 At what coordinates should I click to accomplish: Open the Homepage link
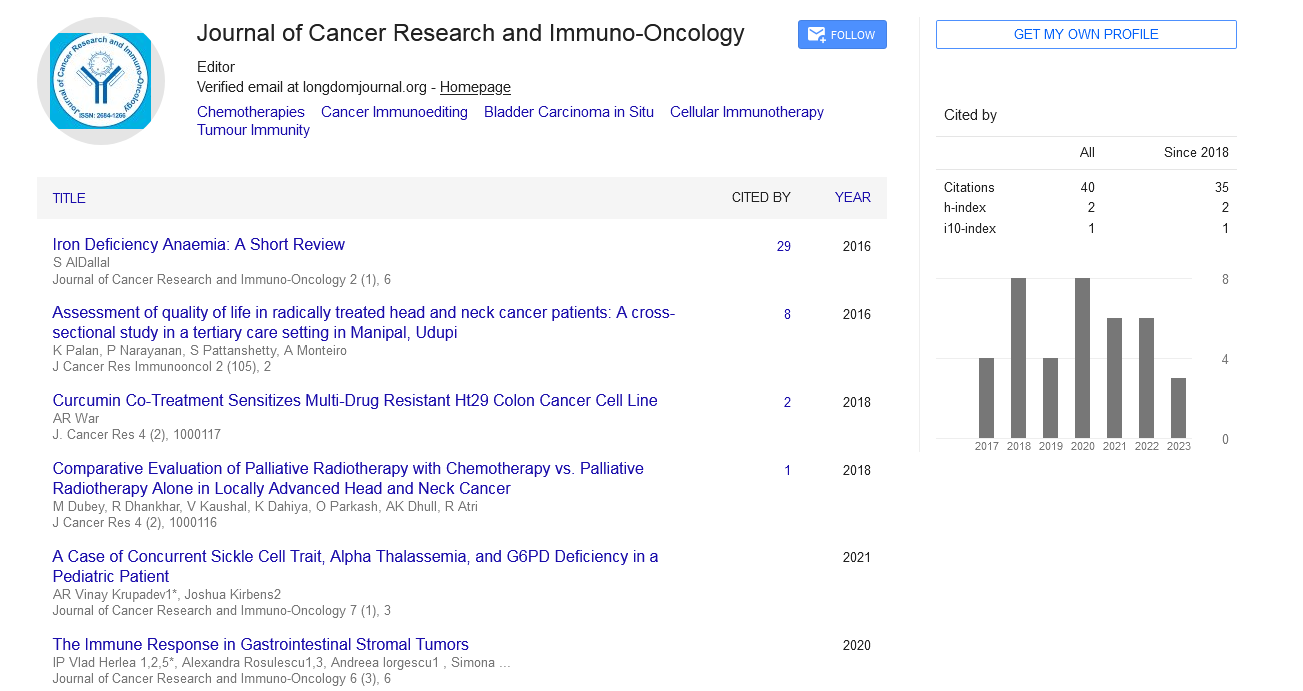(475, 87)
